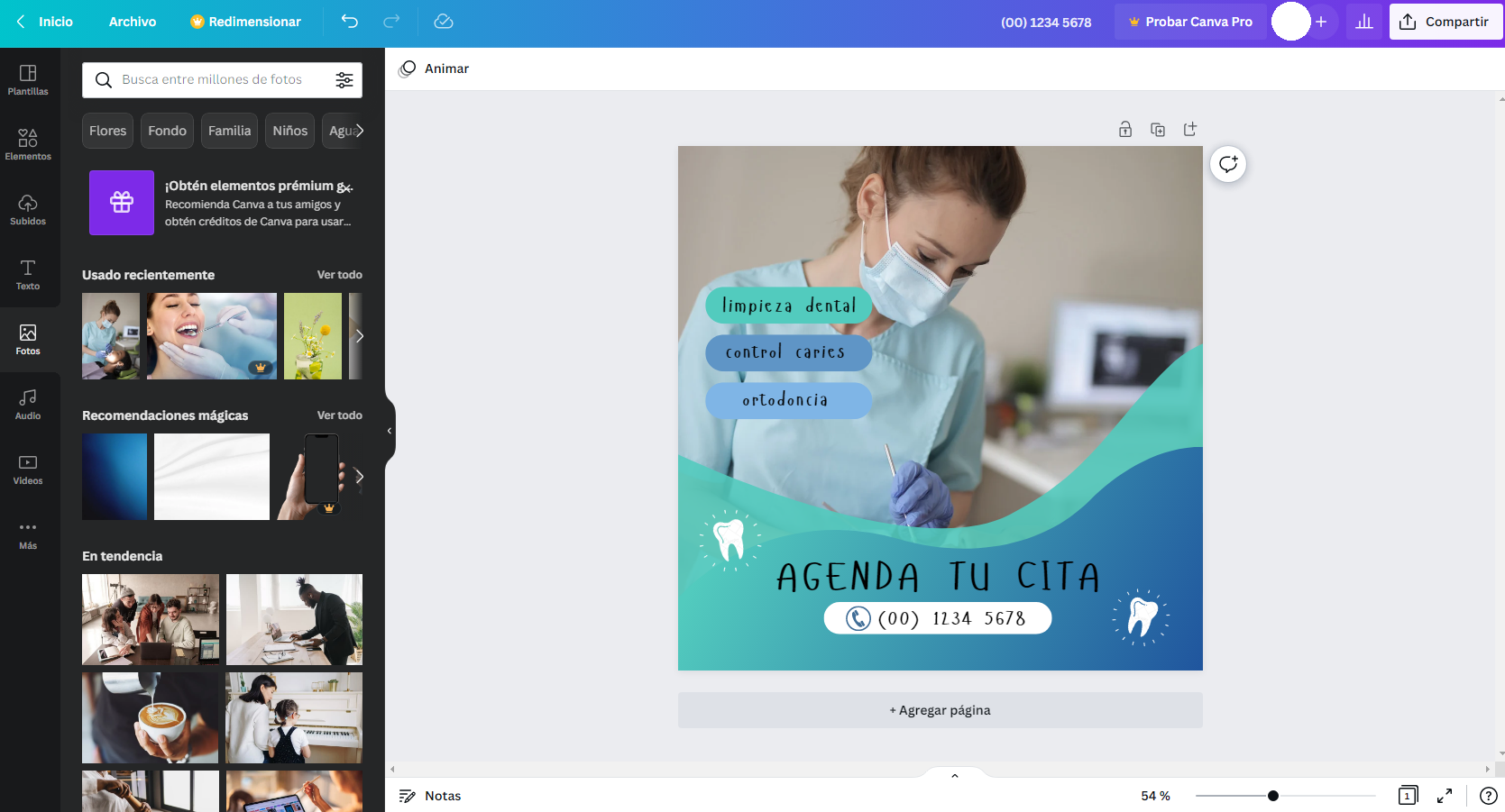Select the phone number pill on canvas

click(938, 618)
